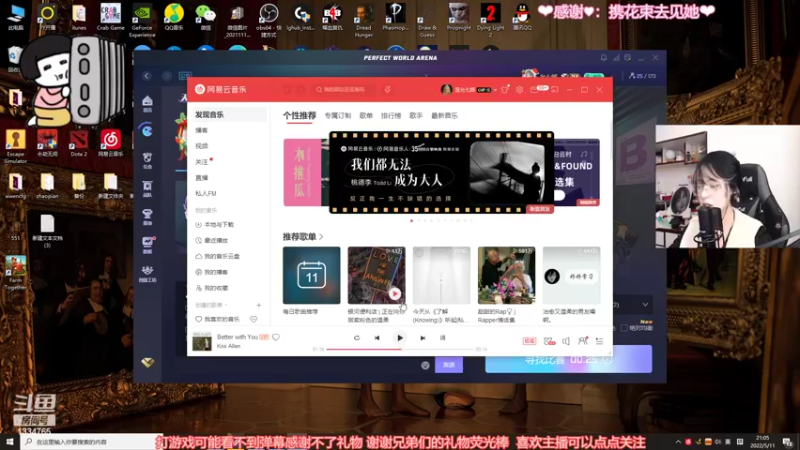
Task: Start heartbeat mode icon beside 我喜欢的音乐
Action: 254,319
